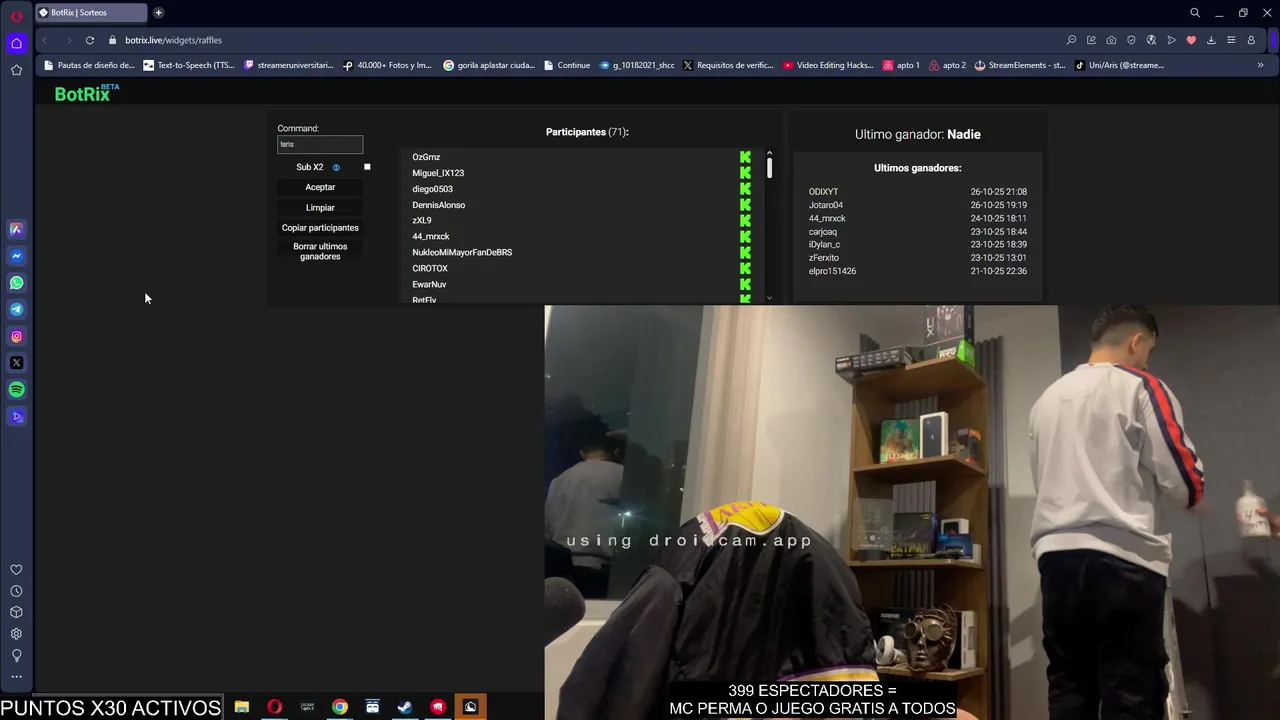This screenshot has width=1280, height=720.
Task: Open Easy Setup sliders icon
Action: (x=1231, y=40)
